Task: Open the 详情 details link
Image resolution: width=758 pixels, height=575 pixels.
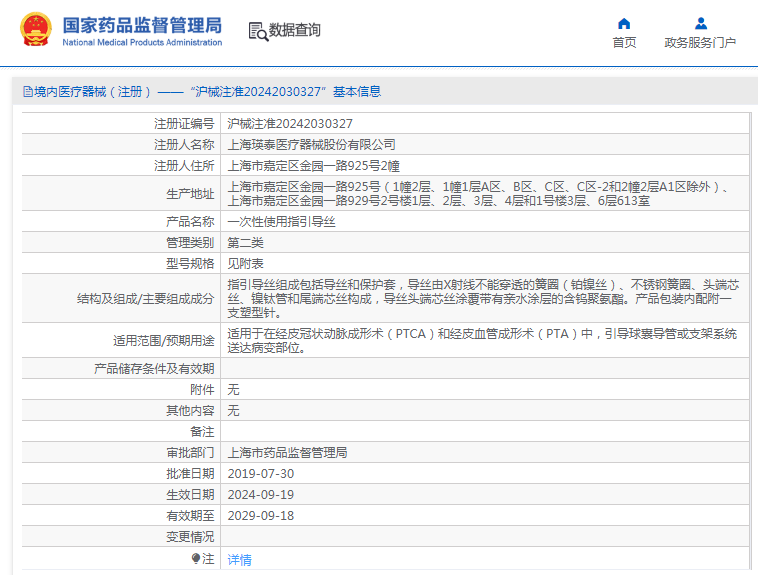Action: point(240,560)
